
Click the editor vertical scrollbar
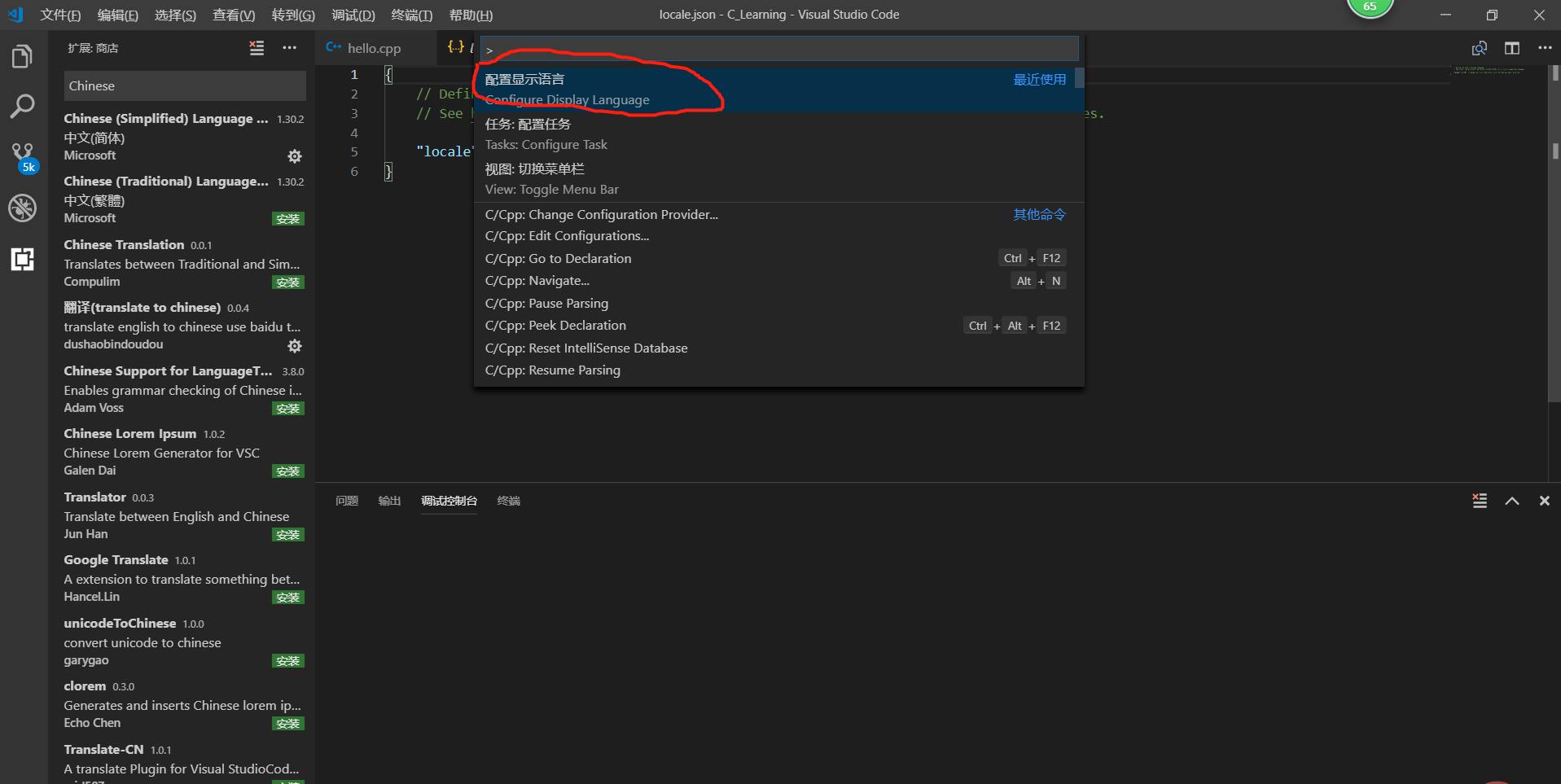pyautogui.click(x=1554, y=233)
